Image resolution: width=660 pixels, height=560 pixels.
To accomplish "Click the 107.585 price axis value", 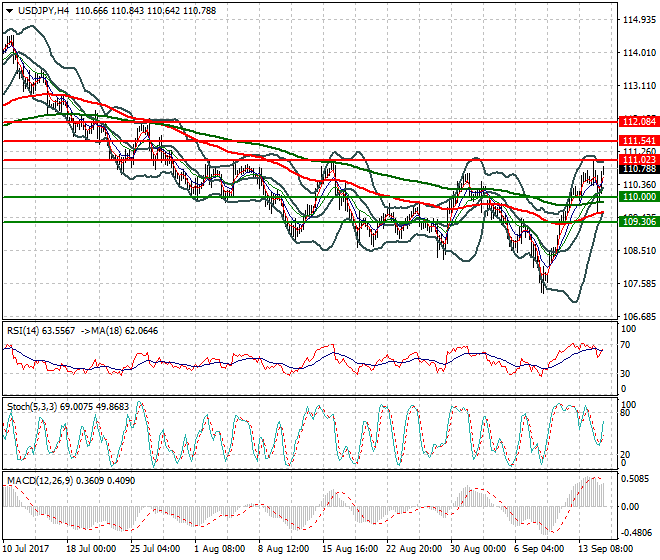I will 639,284.
